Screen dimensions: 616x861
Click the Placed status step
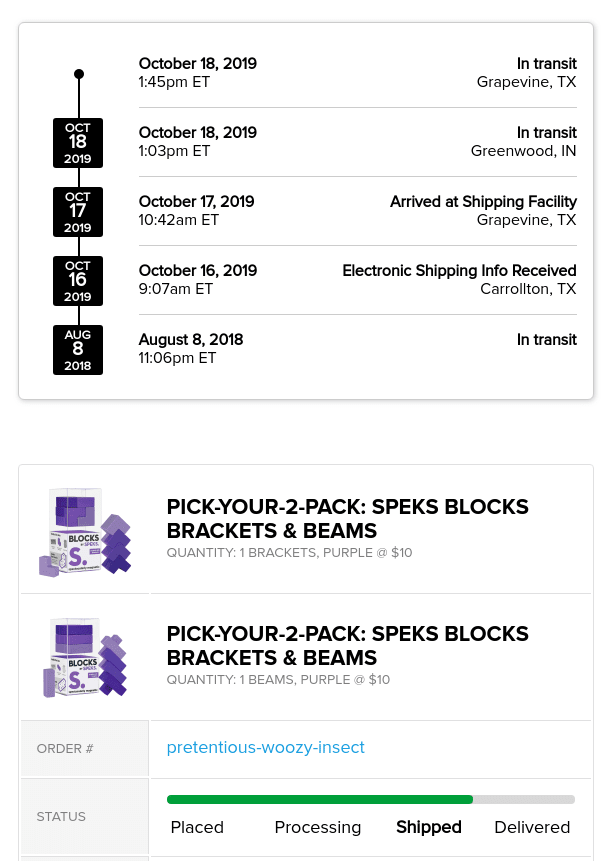click(197, 828)
